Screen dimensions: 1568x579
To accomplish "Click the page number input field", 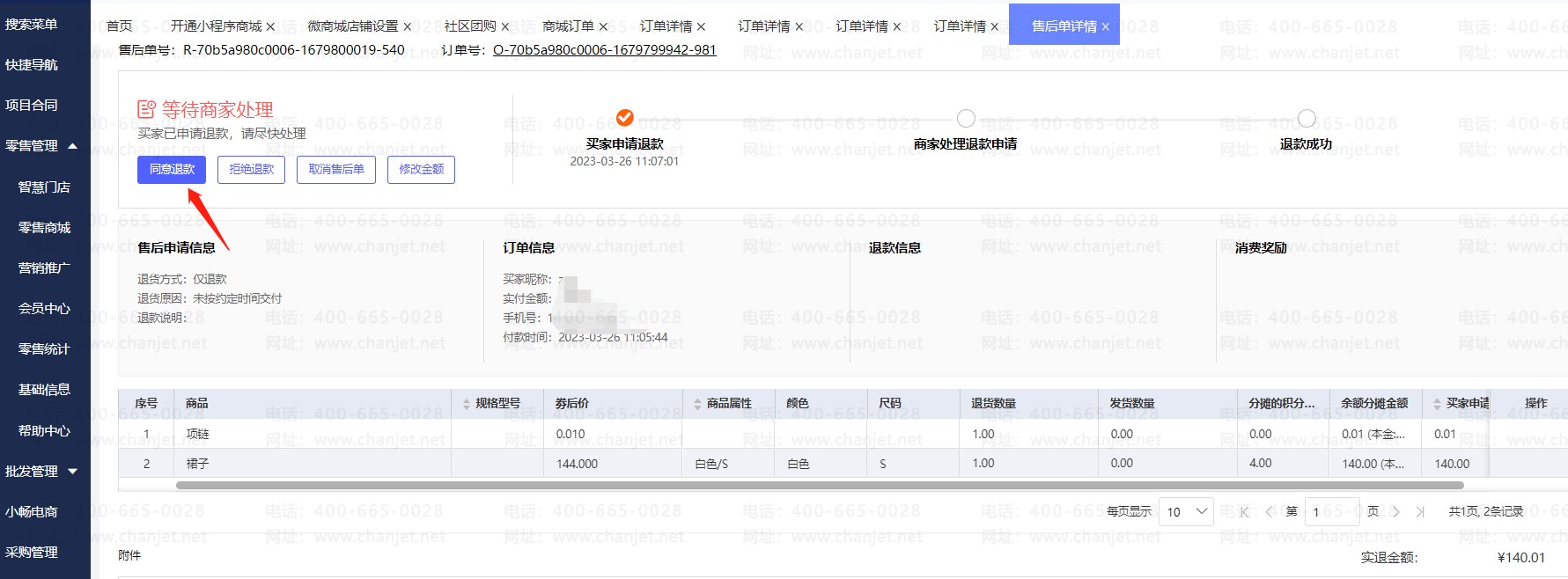I will click(1331, 512).
